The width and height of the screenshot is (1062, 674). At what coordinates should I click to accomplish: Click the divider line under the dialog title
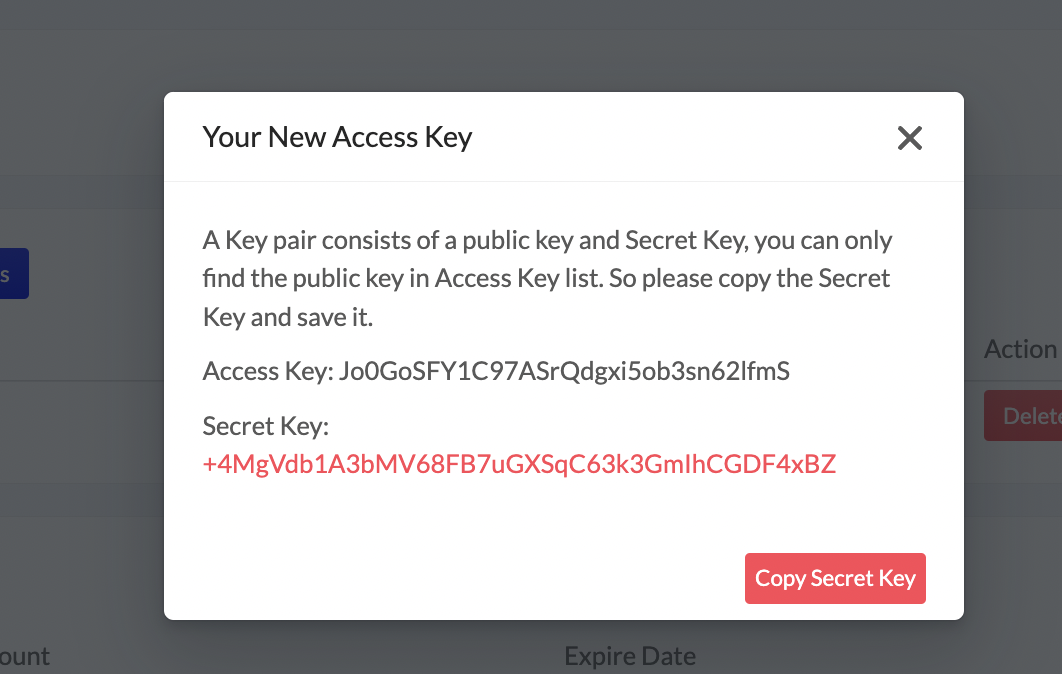tap(563, 182)
